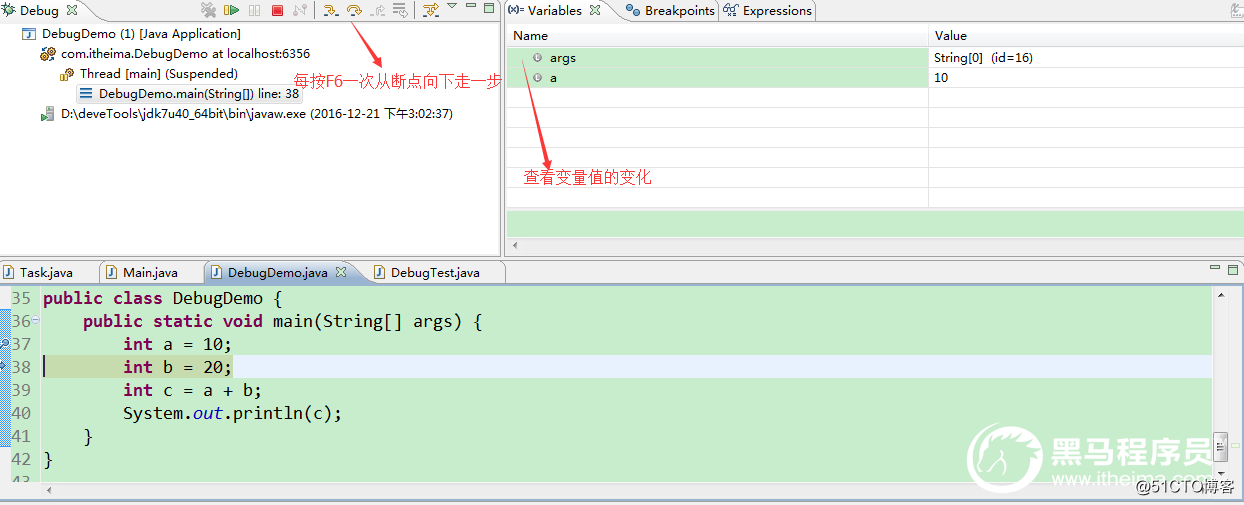This screenshot has width=1244, height=505.
Task: Click the Name column header
Action: tap(718, 36)
